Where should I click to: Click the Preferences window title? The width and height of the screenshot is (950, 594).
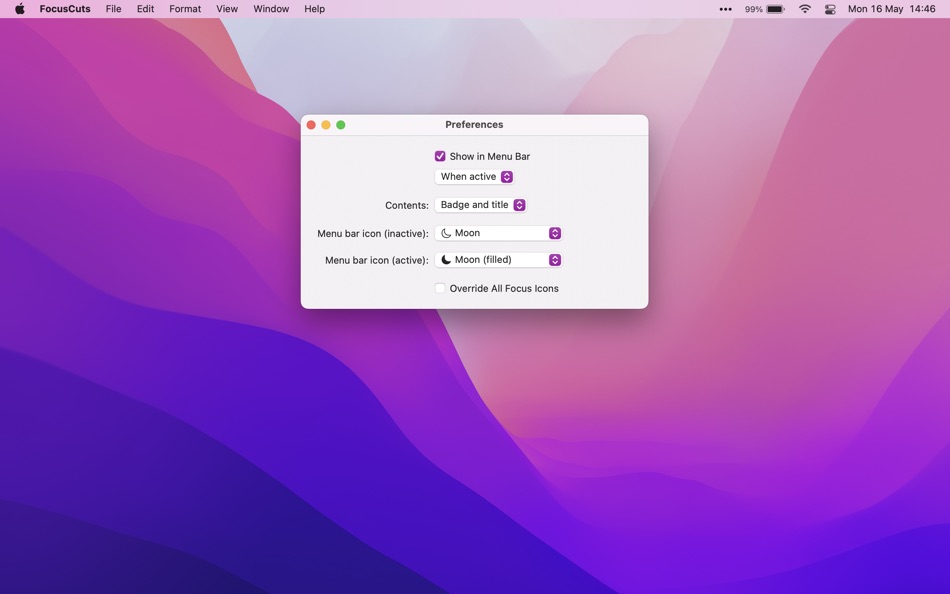(x=474, y=124)
